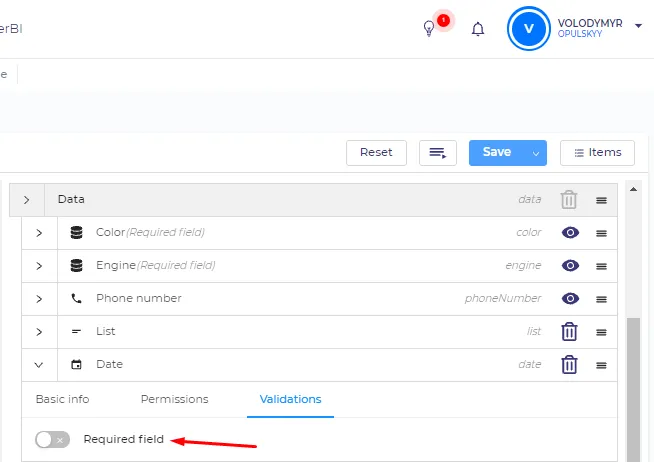Select the Validations tab
Viewport: 654px width, 462px height.
(x=290, y=399)
